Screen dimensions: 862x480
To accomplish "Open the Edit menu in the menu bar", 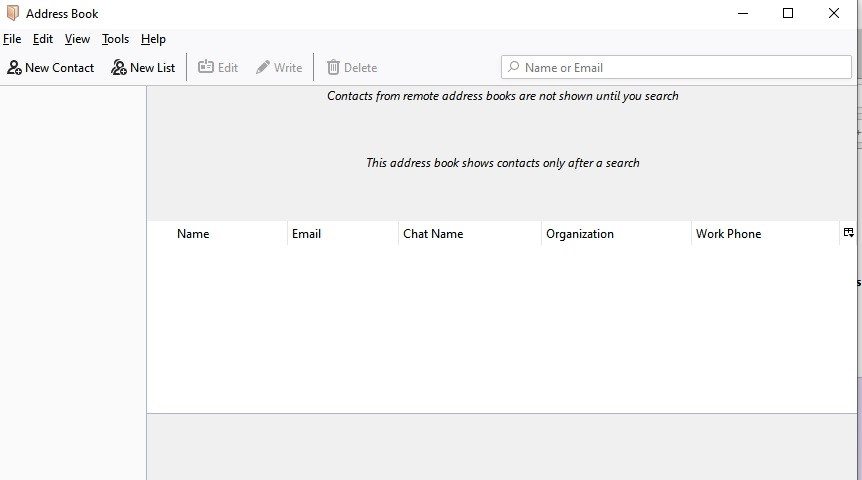I will pos(43,39).
